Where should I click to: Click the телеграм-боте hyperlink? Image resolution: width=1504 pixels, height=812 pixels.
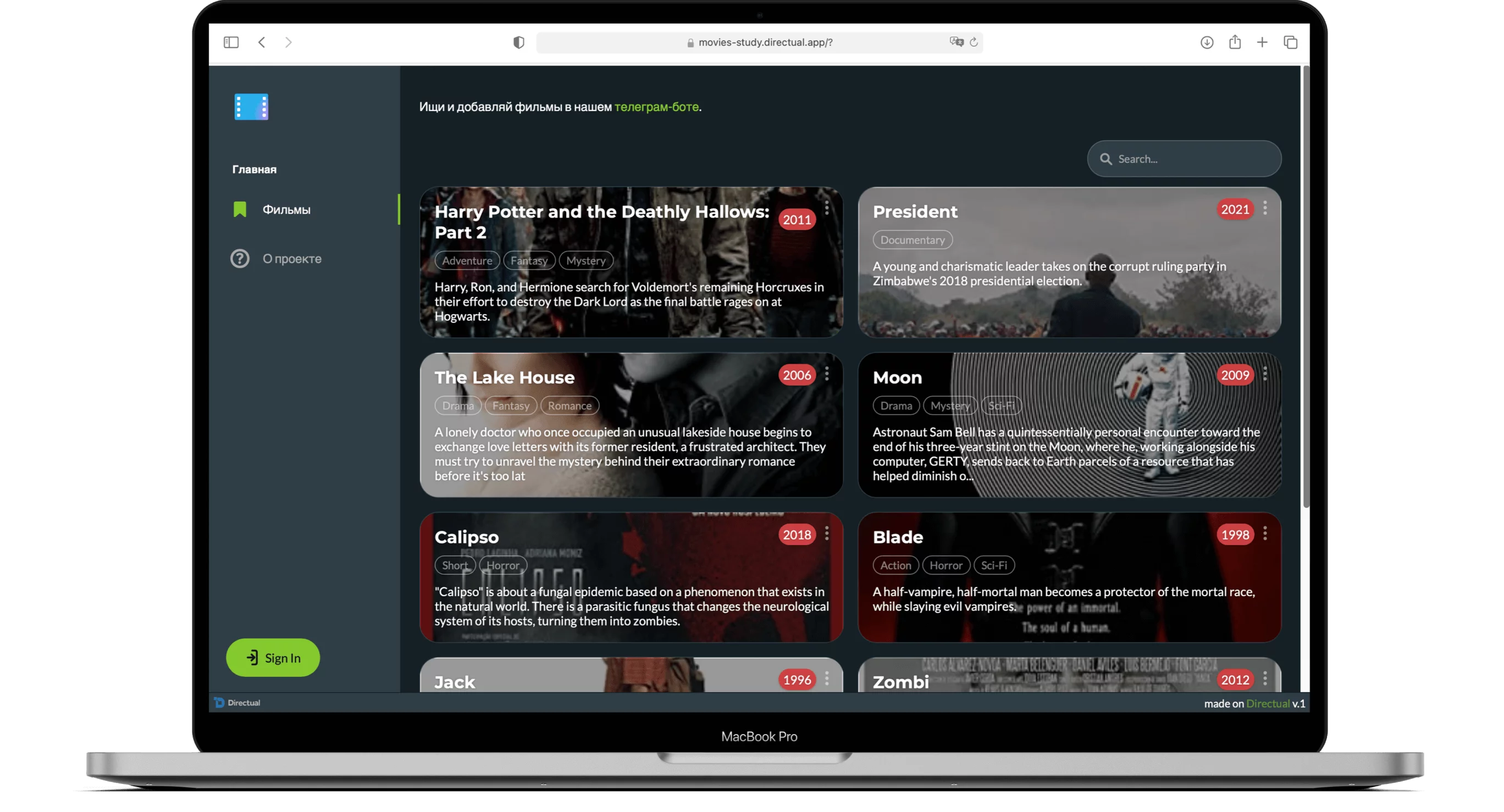click(x=656, y=106)
